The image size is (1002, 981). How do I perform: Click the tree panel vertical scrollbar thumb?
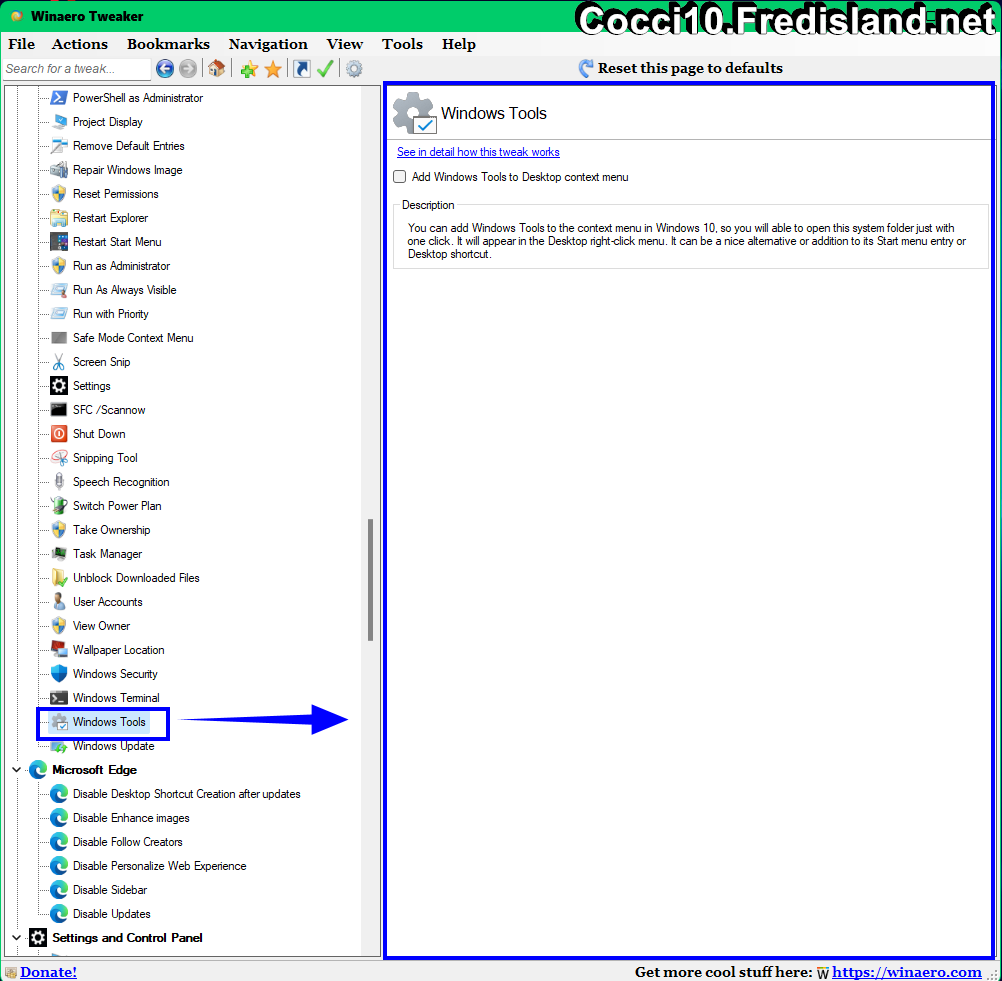(x=370, y=580)
